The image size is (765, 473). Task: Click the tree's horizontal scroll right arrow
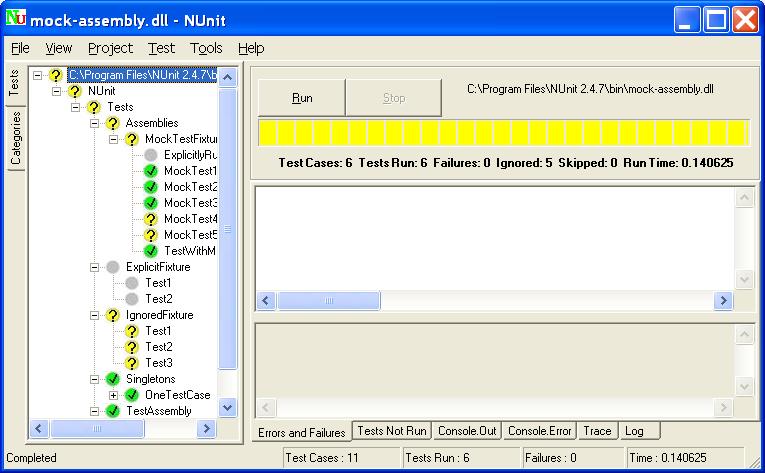pyautogui.click(x=206, y=429)
